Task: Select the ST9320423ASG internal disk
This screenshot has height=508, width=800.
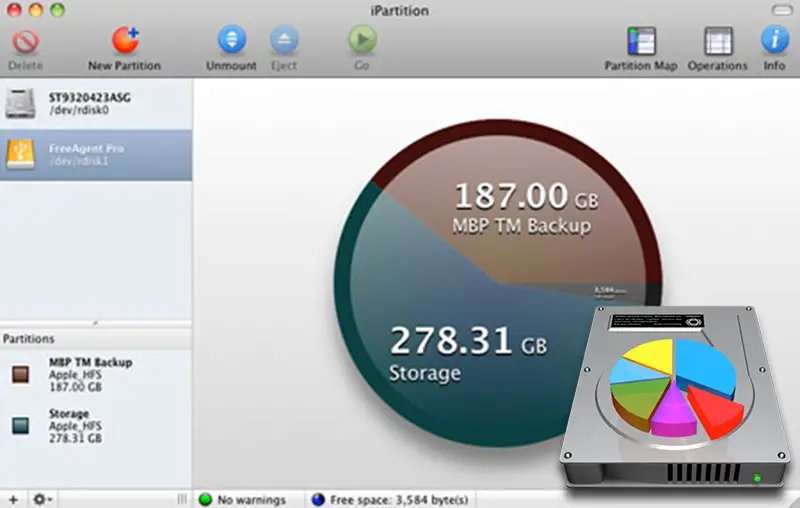Action: pyautogui.click(x=96, y=104)
